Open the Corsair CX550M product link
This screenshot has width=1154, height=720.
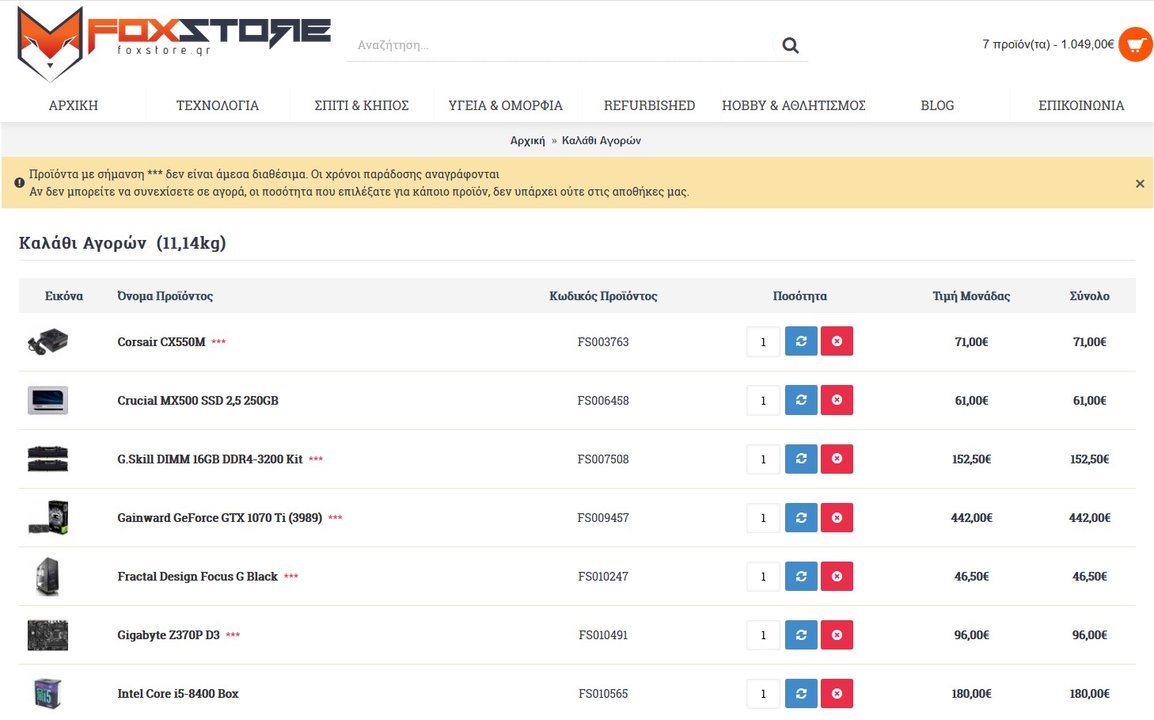pos(161,342)
